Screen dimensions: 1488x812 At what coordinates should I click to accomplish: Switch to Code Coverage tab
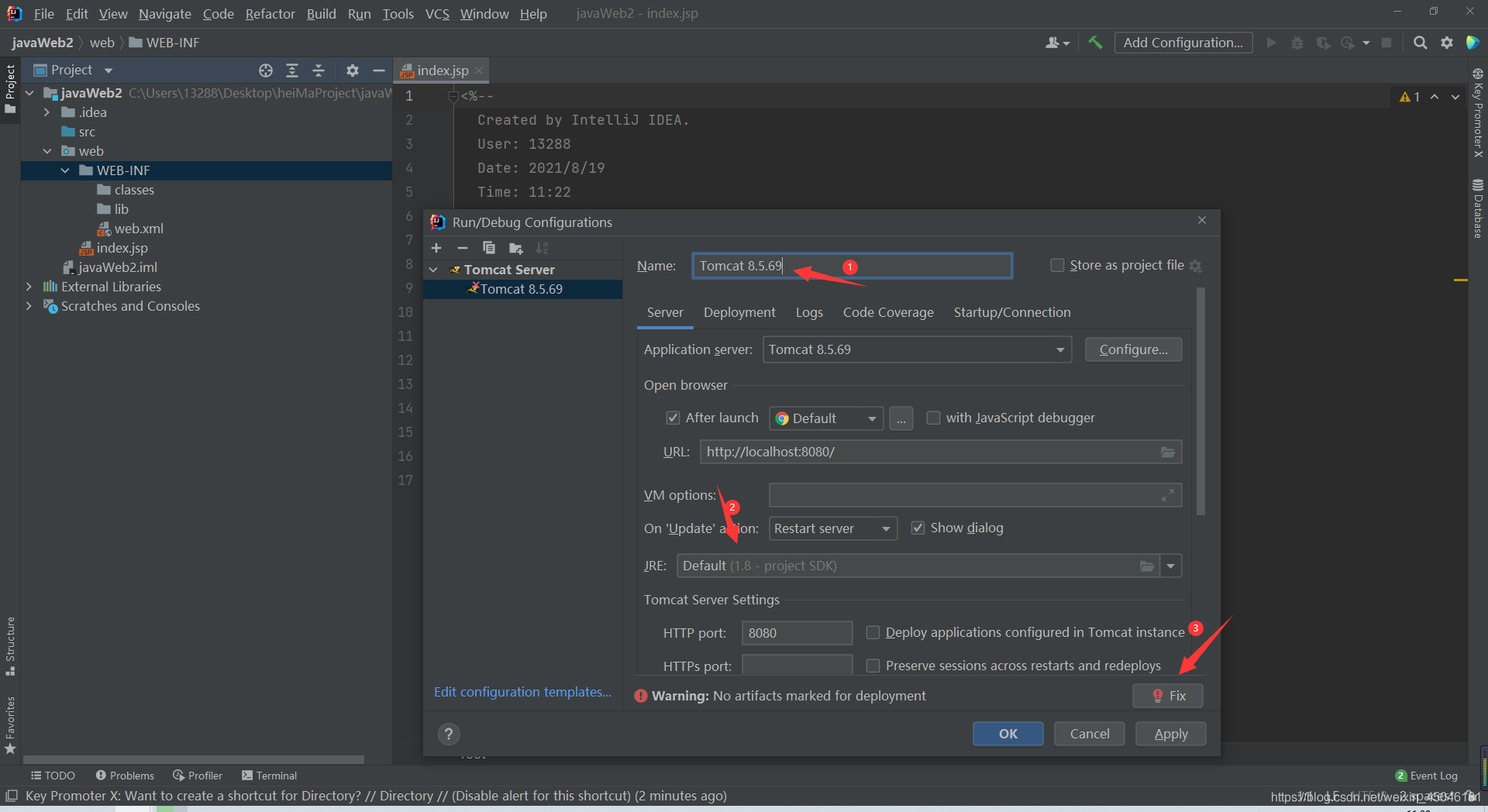click(x=888, y=312)
